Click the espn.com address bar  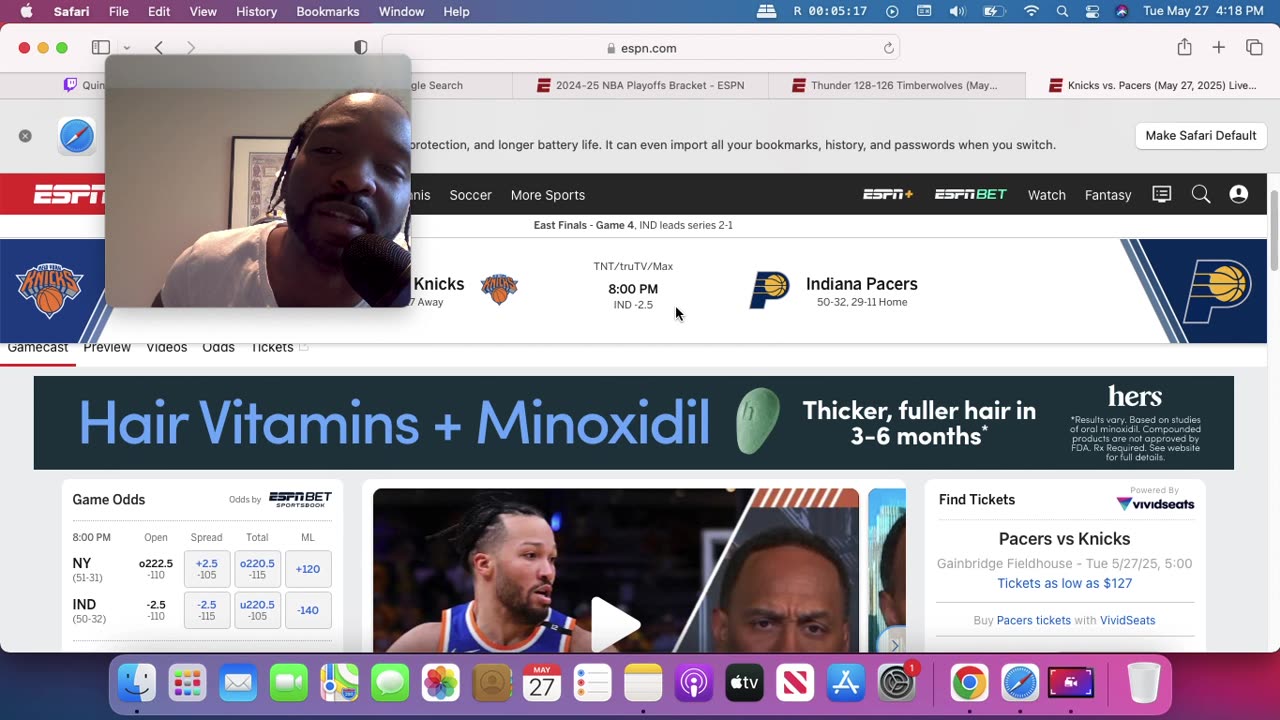point(641,48)
